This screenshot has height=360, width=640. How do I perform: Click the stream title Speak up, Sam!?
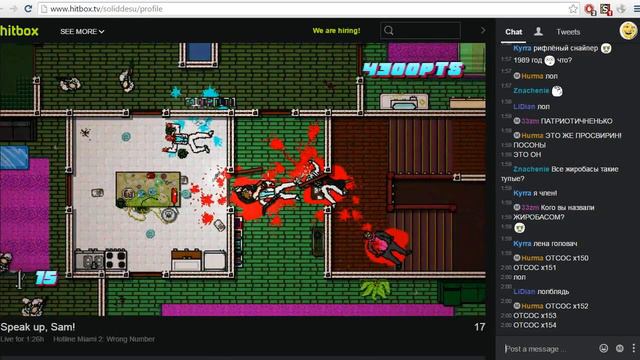(38, 327)
